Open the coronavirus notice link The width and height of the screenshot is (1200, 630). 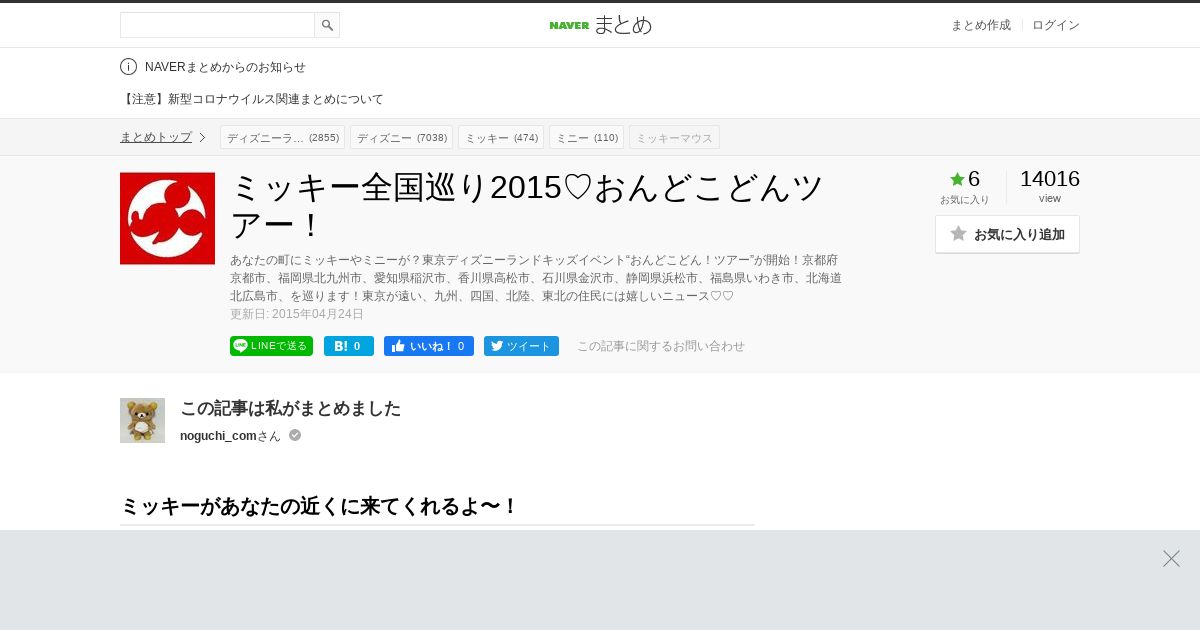252,99
